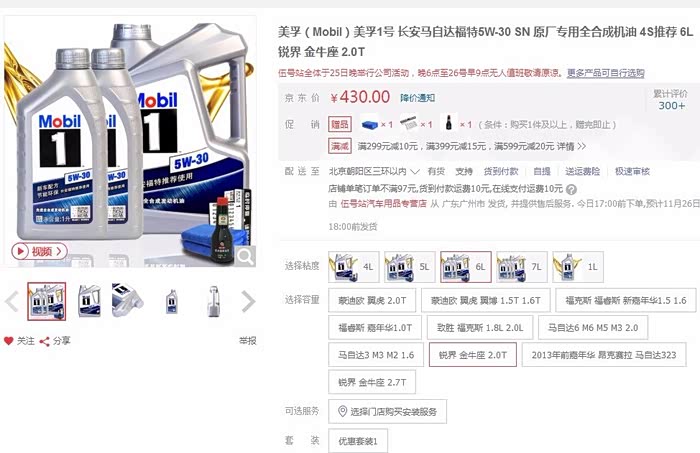Viewport: 700px width, 453px height.
Task: Open the 伍号站汽车用品专营店 store link
Action: (x=383, y=204)
